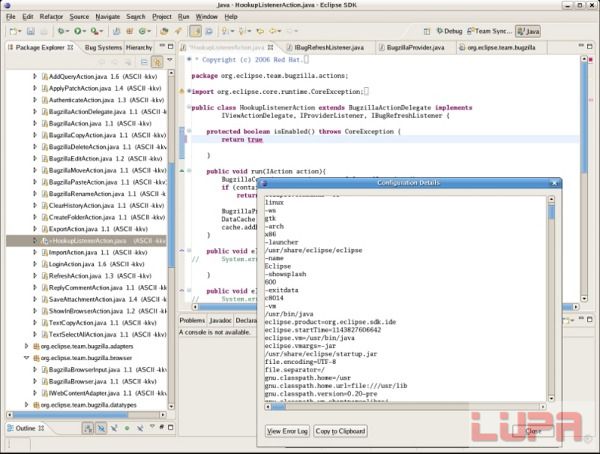Toggle Hide Static Members in Outline
Screen dimensions: 600x454
click(x=114, y=428)
